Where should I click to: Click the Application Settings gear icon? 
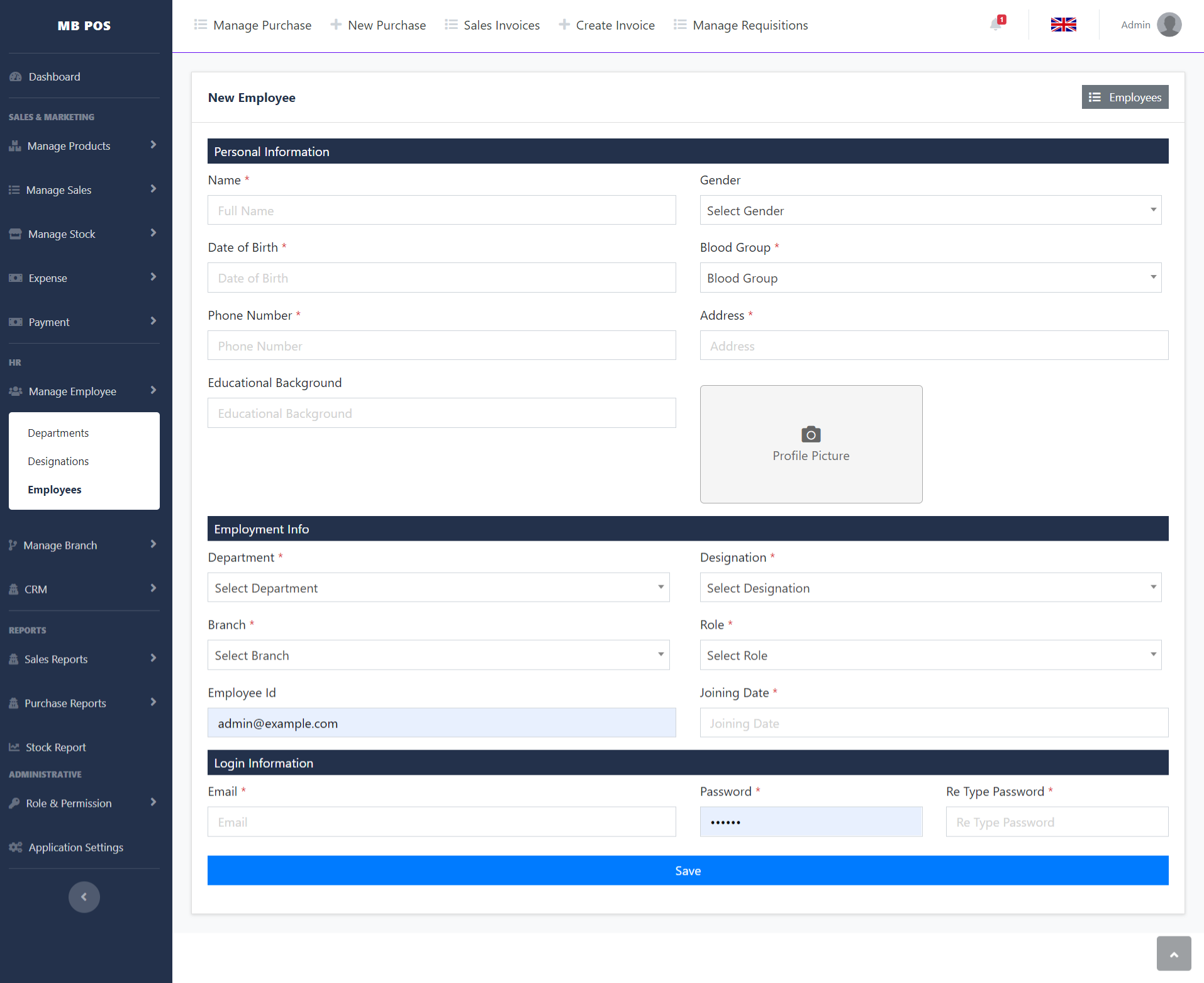(15, 847)
